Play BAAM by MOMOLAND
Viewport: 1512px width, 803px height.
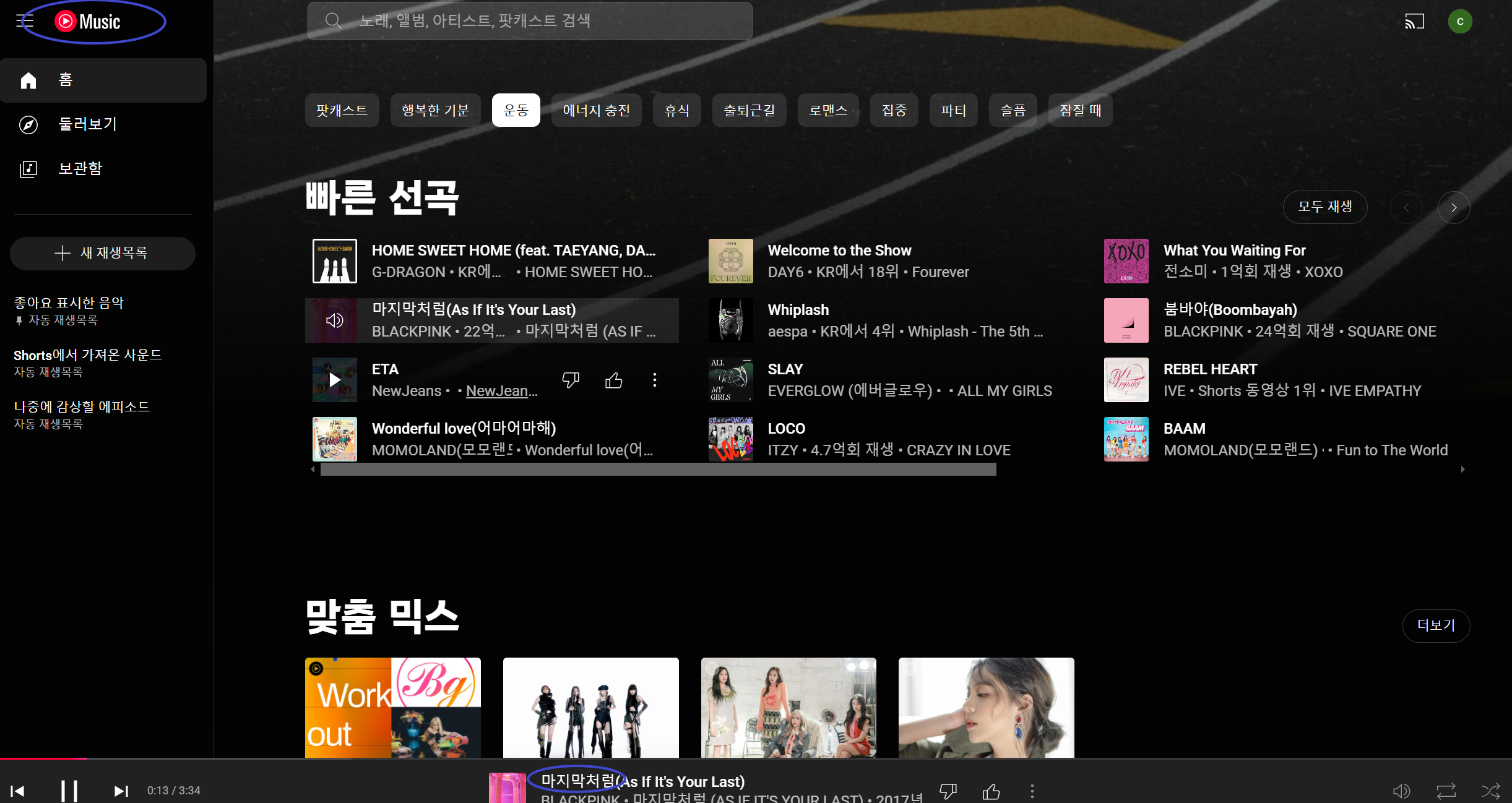[x=1126, y=439]
